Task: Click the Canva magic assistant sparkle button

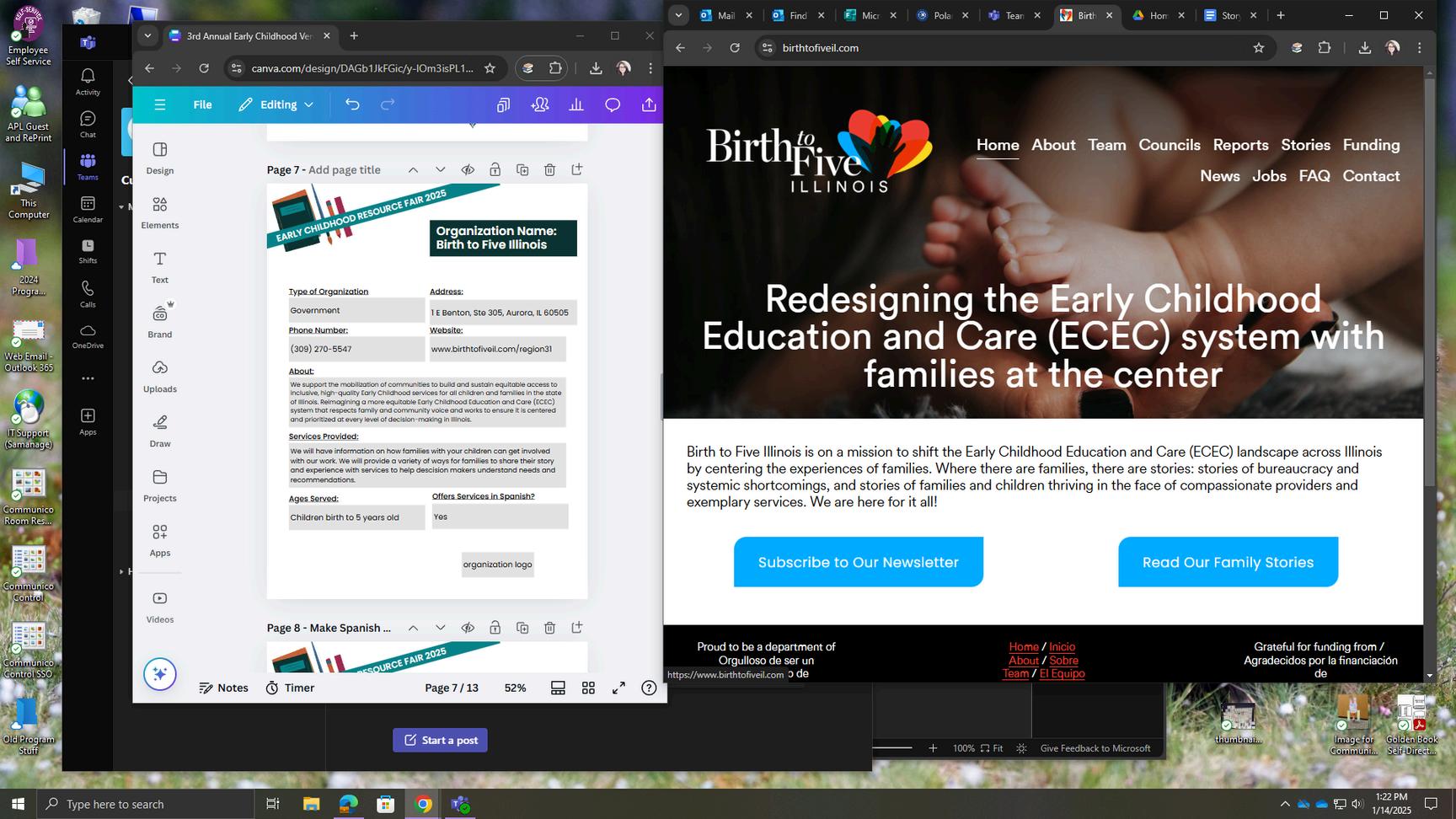Action: pyautogui.click(x=159, y=674)
